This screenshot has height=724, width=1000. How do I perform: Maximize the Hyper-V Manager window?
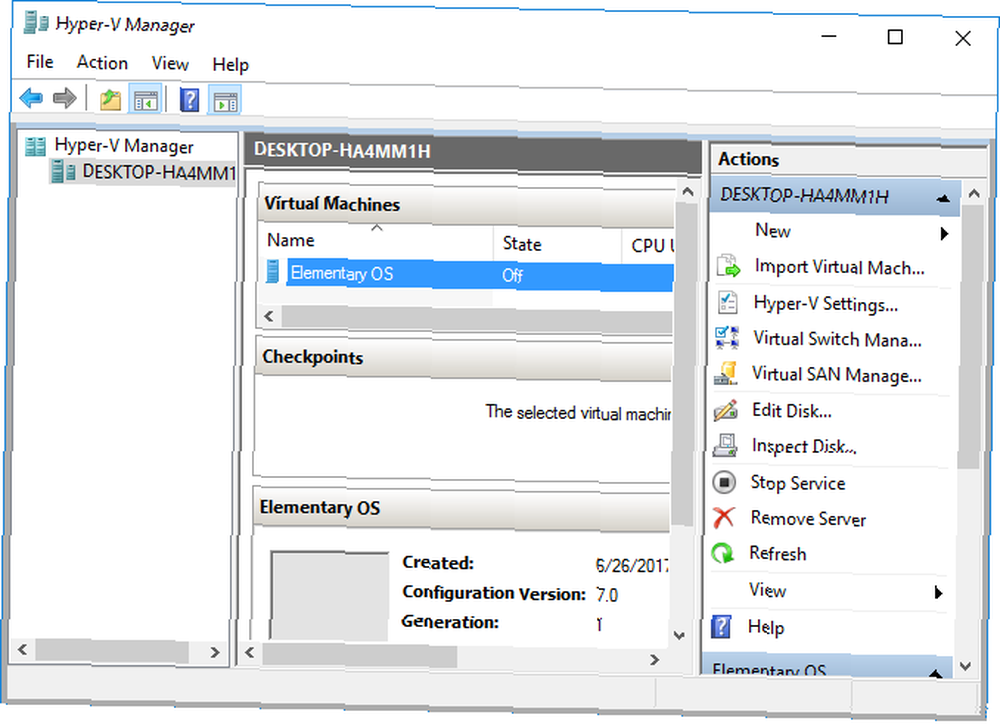(x=895, y=37)
